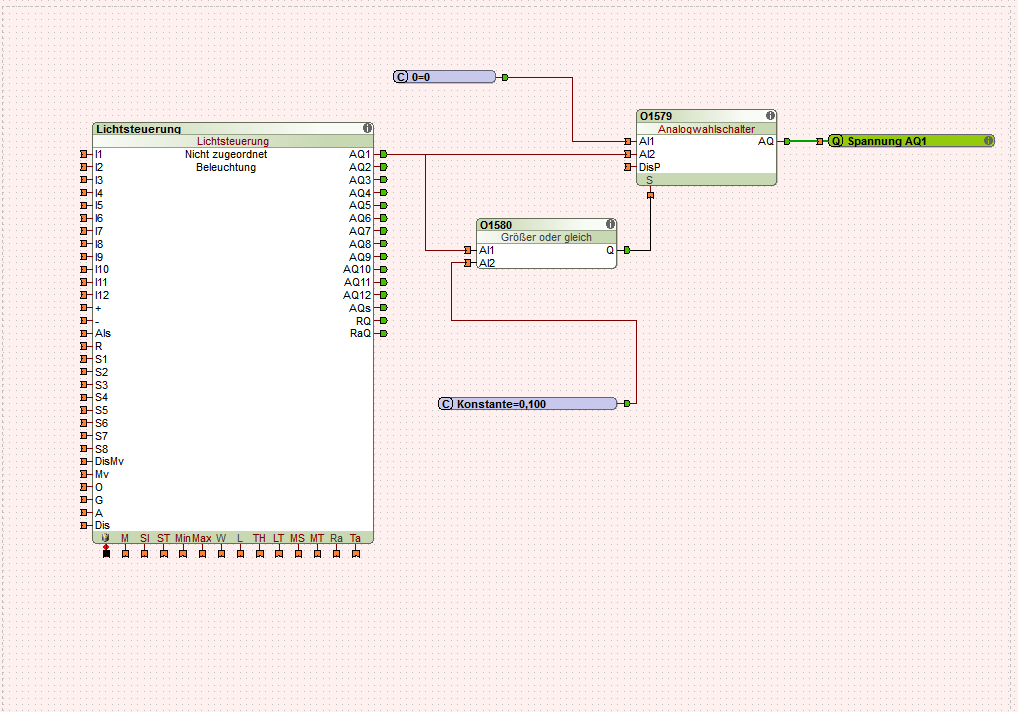Click the plus input connector of Lichtsteuerung

click(x=84, y=308)
